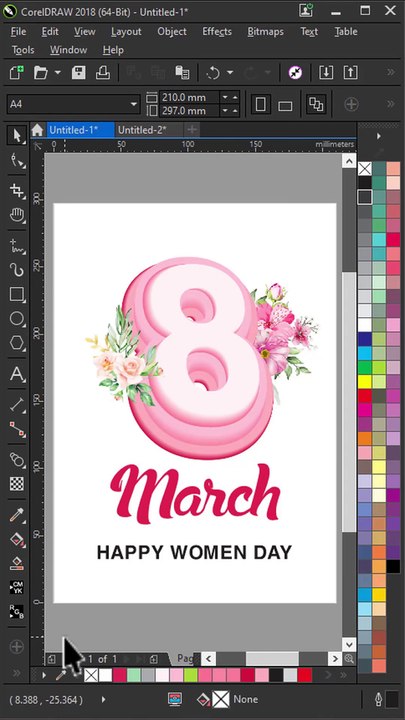Click the Import arrow icon
Viewport: 405px width, 720px height.
tap(326, 73)
